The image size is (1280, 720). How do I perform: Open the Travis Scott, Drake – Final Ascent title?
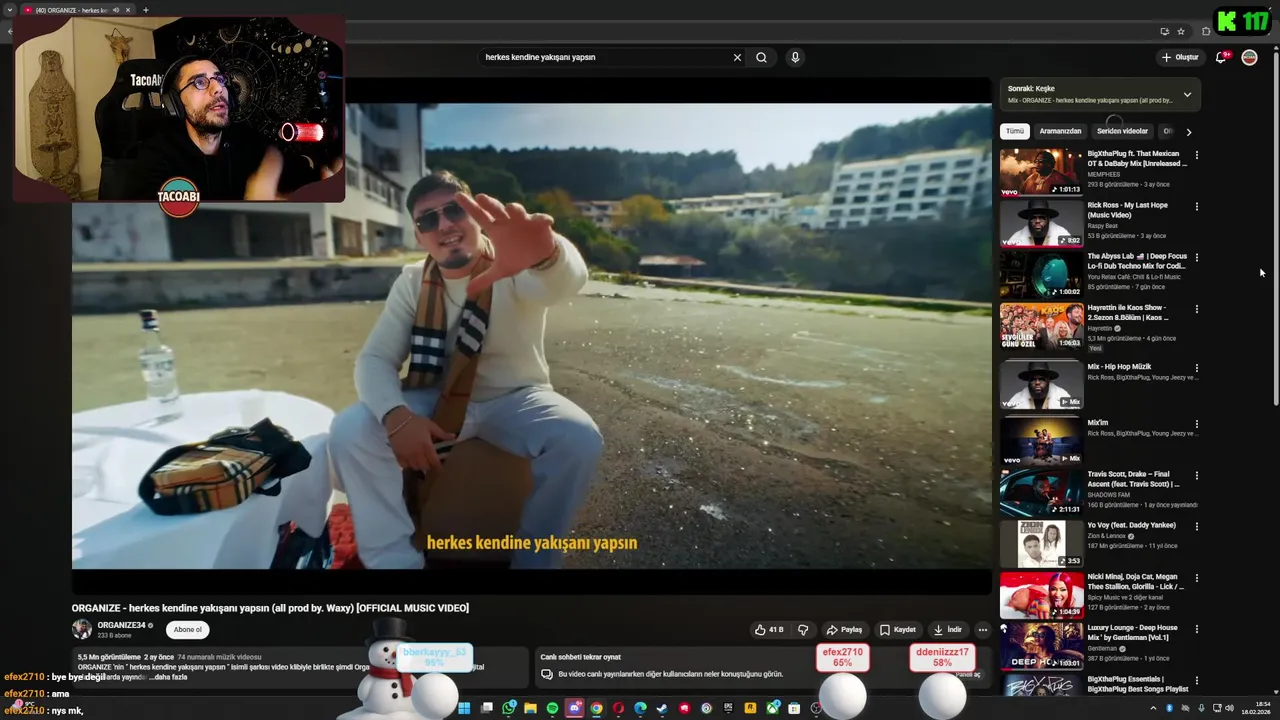point(1134,479)
